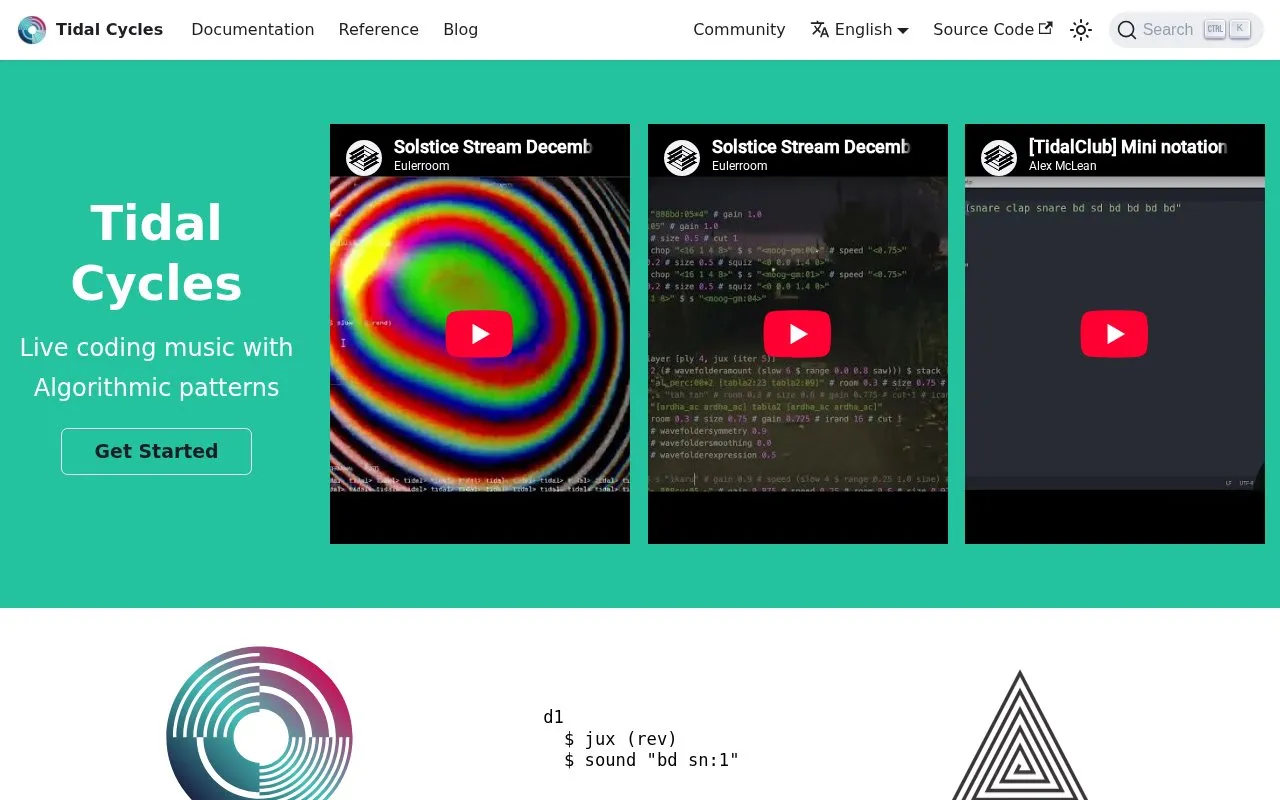Screen dimensions: 1280x800
Task: Click the circular teal-magenta Tidal logo graphic
Action: pos(259,723)
